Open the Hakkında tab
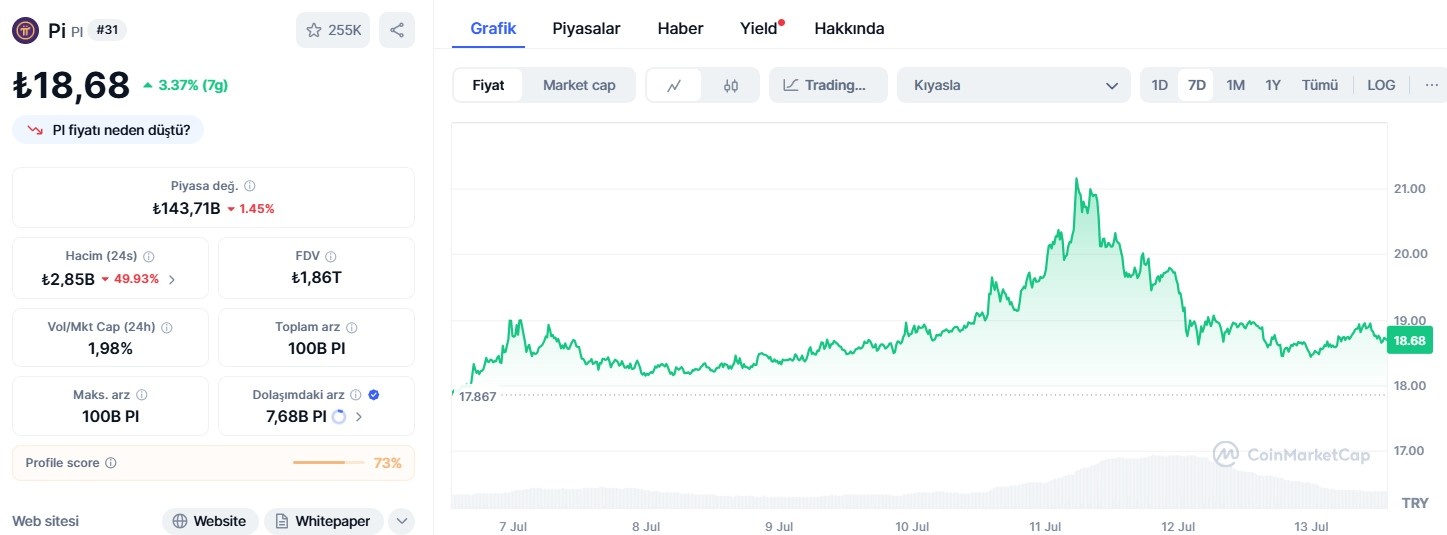The width and height of the screenshot is (1447, 535). [x=849, y=28]
